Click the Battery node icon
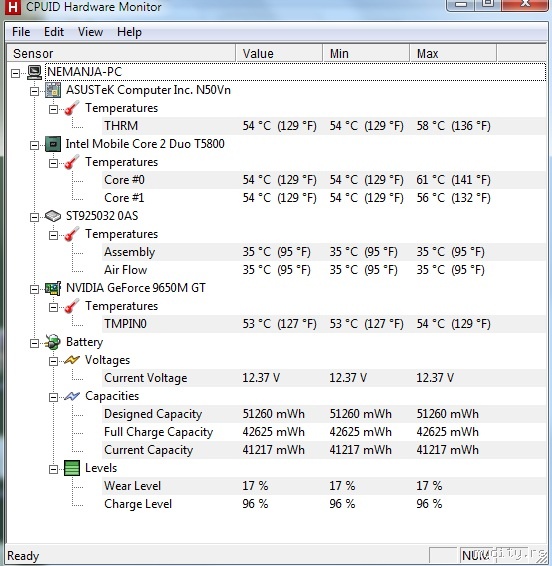552x566 pixels. pos(53,342)
